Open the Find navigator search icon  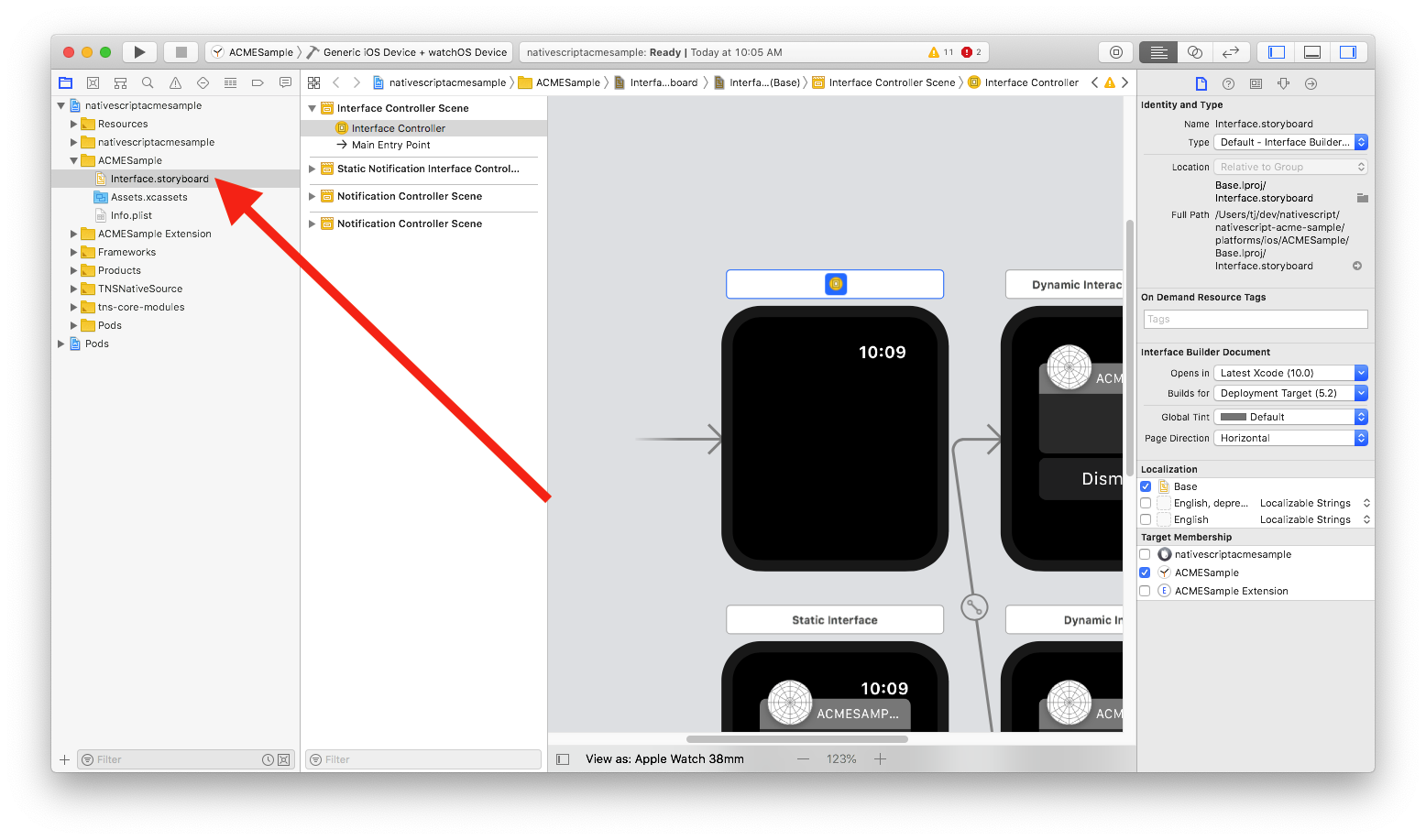pyautogui.click(x=148, y=82)
